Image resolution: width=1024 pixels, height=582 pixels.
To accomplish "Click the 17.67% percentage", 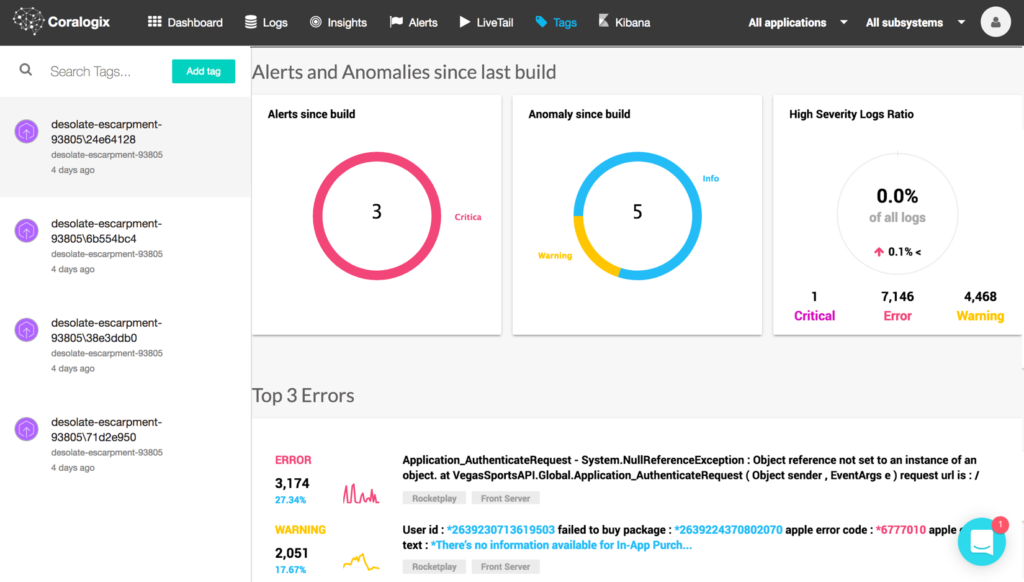I will (291, 570).
